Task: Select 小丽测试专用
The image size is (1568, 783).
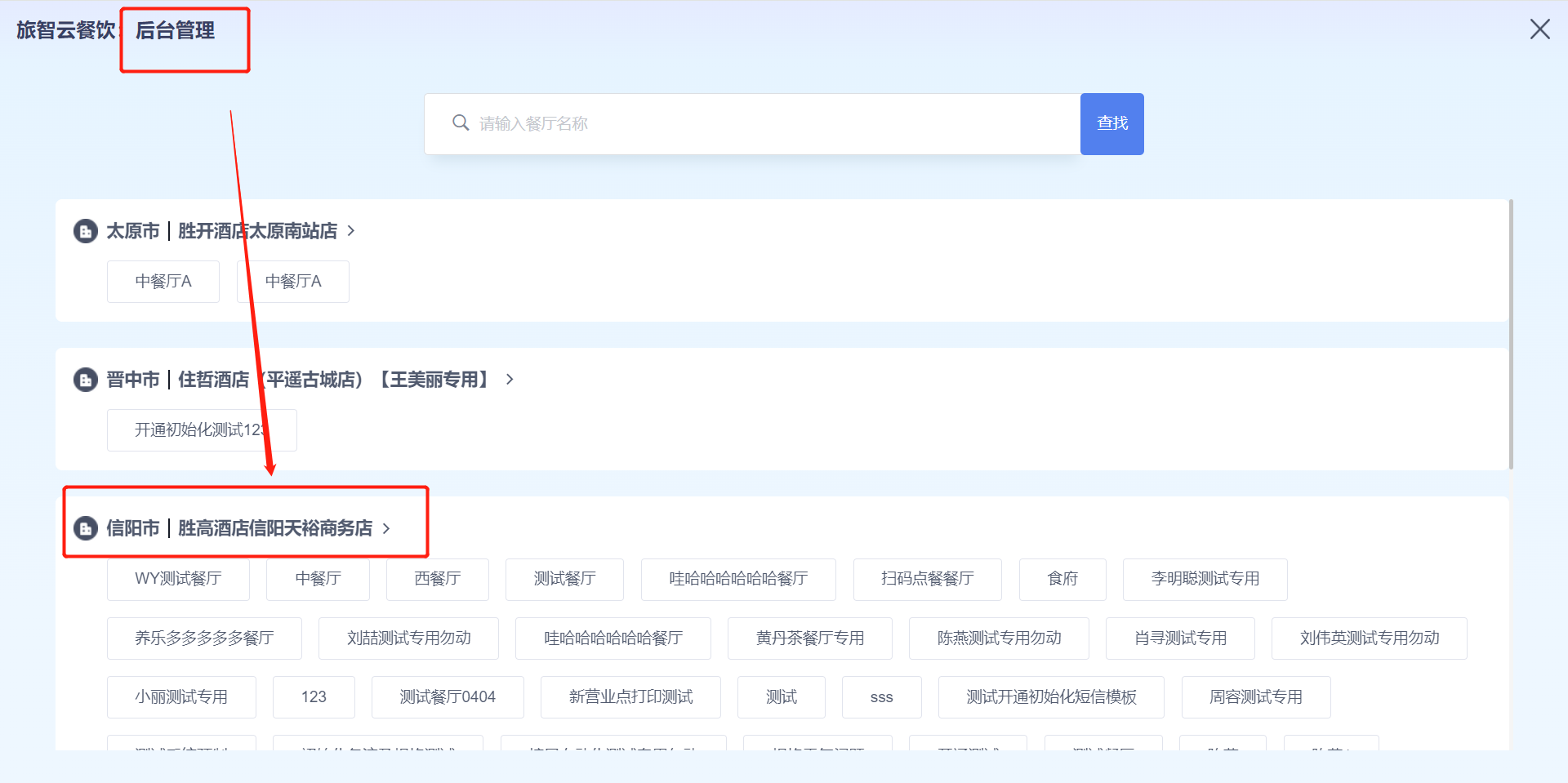Action: pos(181,697)
